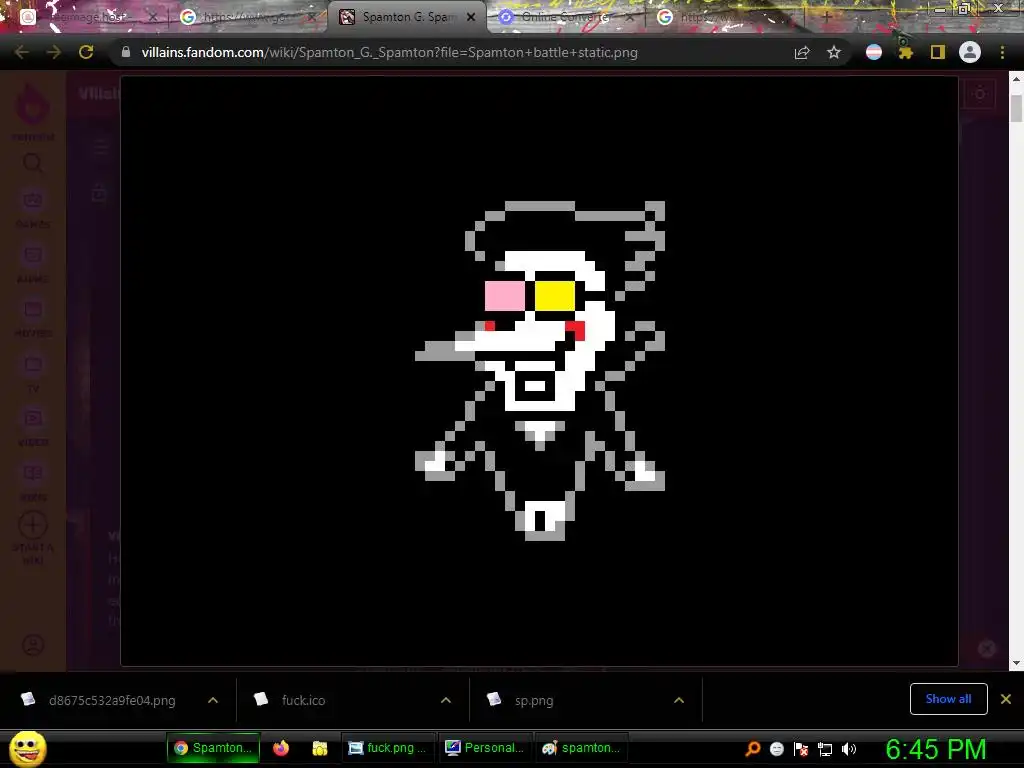This screenshot has width=1024, height=768.
Task: Open the Games section in Fandom sidebar
Action: tap(33, 208)
